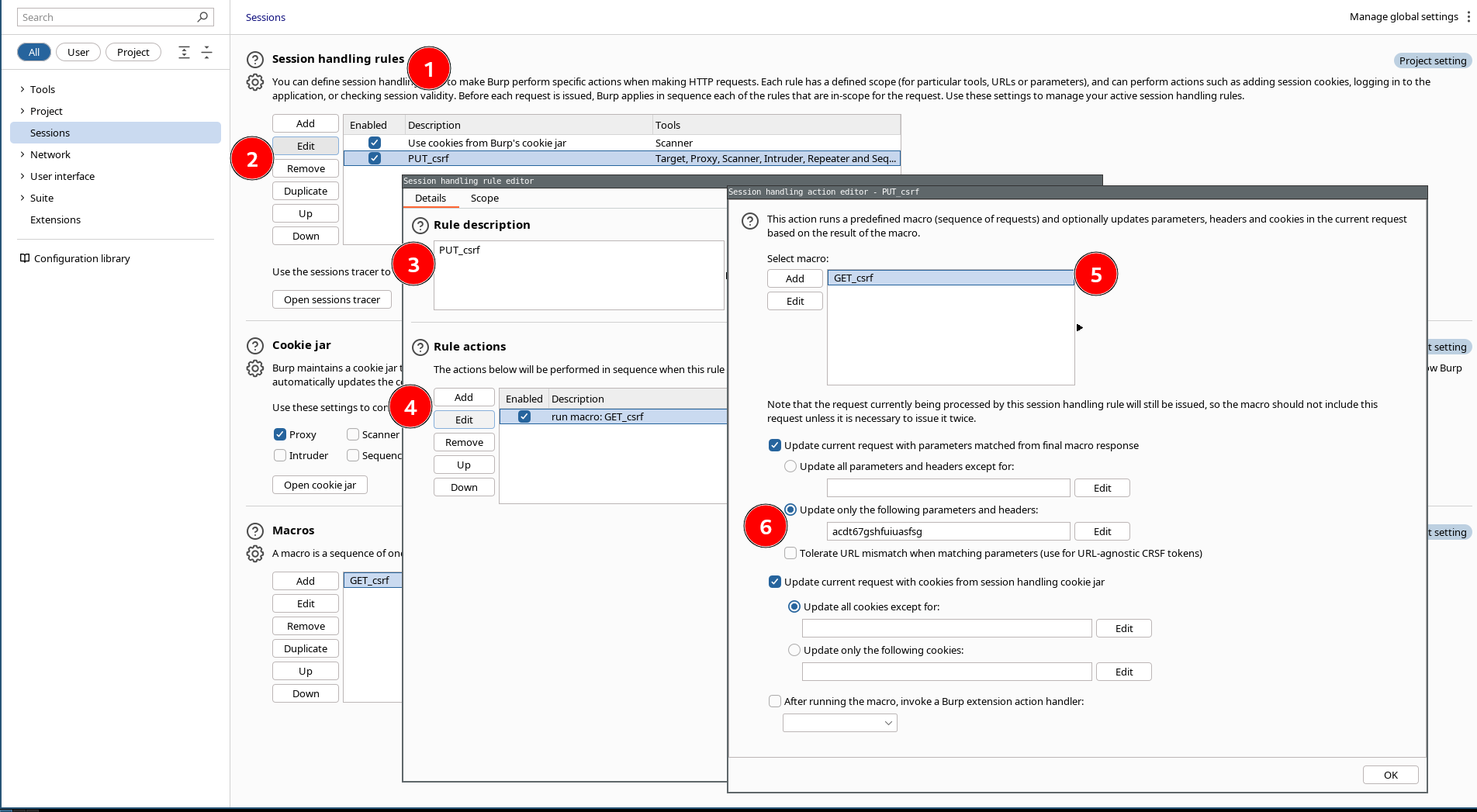Click the Sessions breadcrumb link
The height and width of the screenshot is (812, 1477).
coord(265,17)
